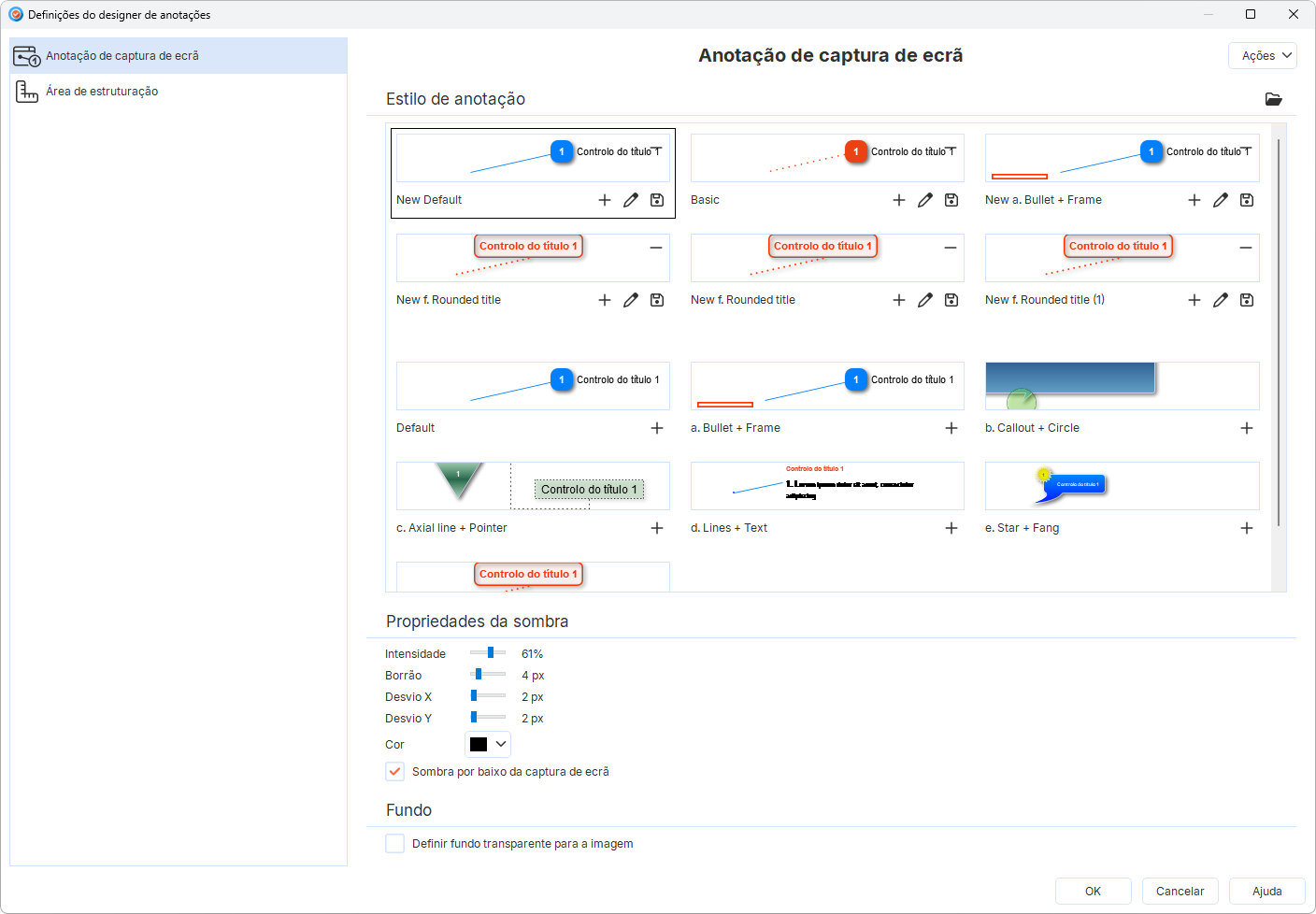The height and width of the screenshot is (914, 1316).
Task: Open Ajuda help button
Action: click(1266, 892)
